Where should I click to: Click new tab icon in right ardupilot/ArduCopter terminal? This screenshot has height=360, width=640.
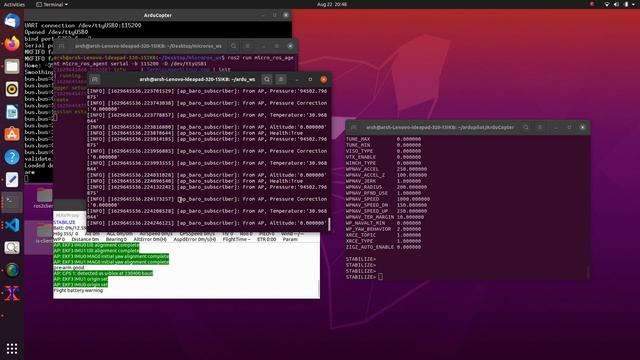[354, 127]
